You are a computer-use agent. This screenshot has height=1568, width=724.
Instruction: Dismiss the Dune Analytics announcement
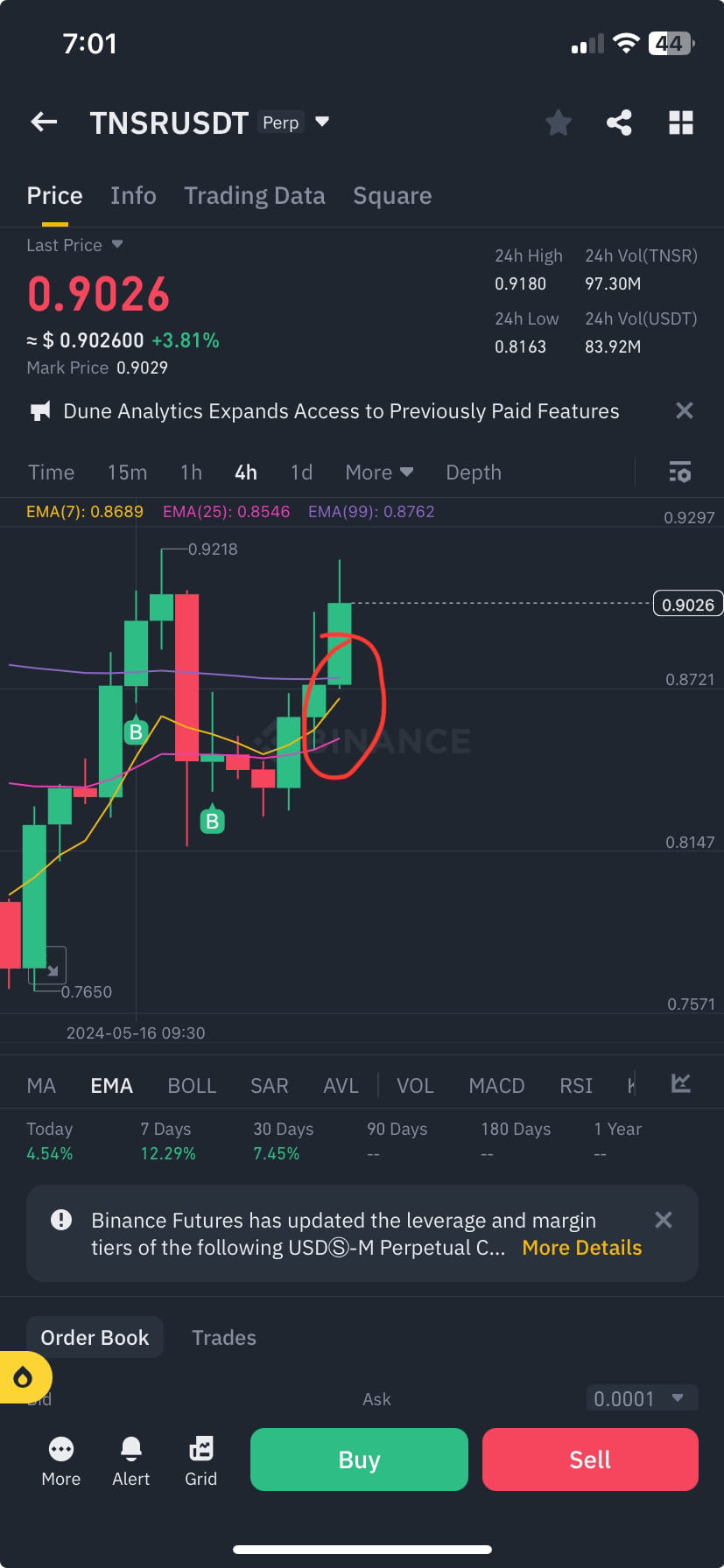pyautogui.click(x=684, y=409)
